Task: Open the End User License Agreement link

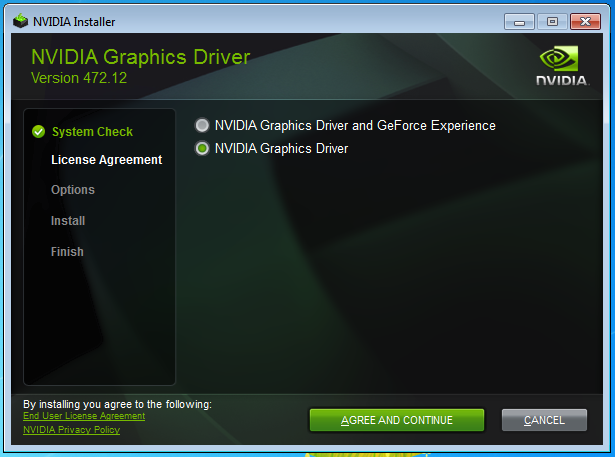Action: (84, 416)
